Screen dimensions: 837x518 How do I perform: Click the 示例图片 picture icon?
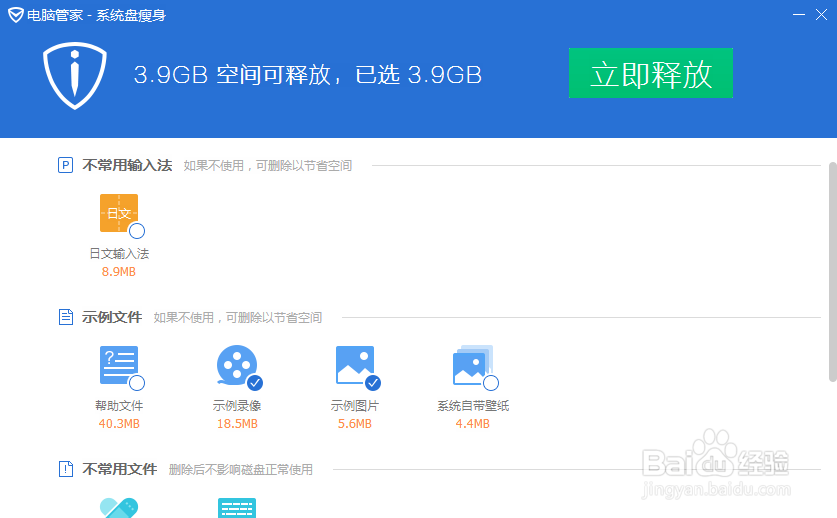coord(354,365)
